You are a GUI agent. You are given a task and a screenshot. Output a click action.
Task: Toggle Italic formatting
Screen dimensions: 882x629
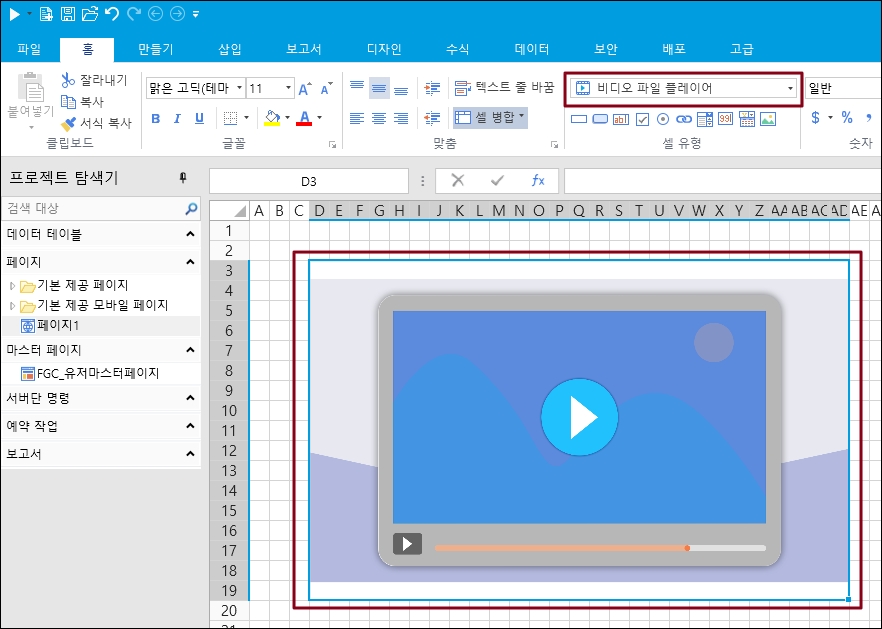178,118
